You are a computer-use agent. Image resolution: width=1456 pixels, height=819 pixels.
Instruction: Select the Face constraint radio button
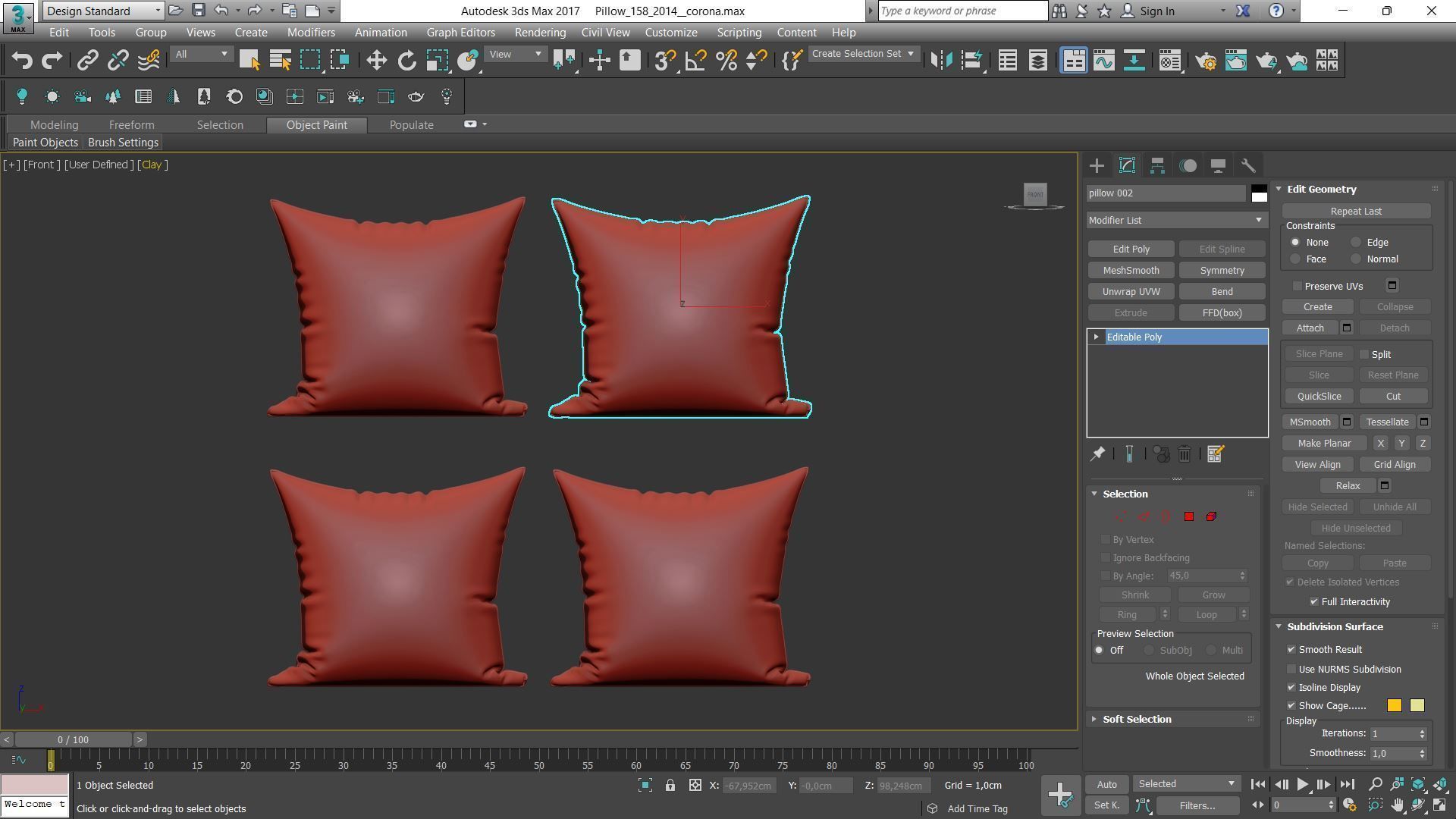coord(1295,259)
